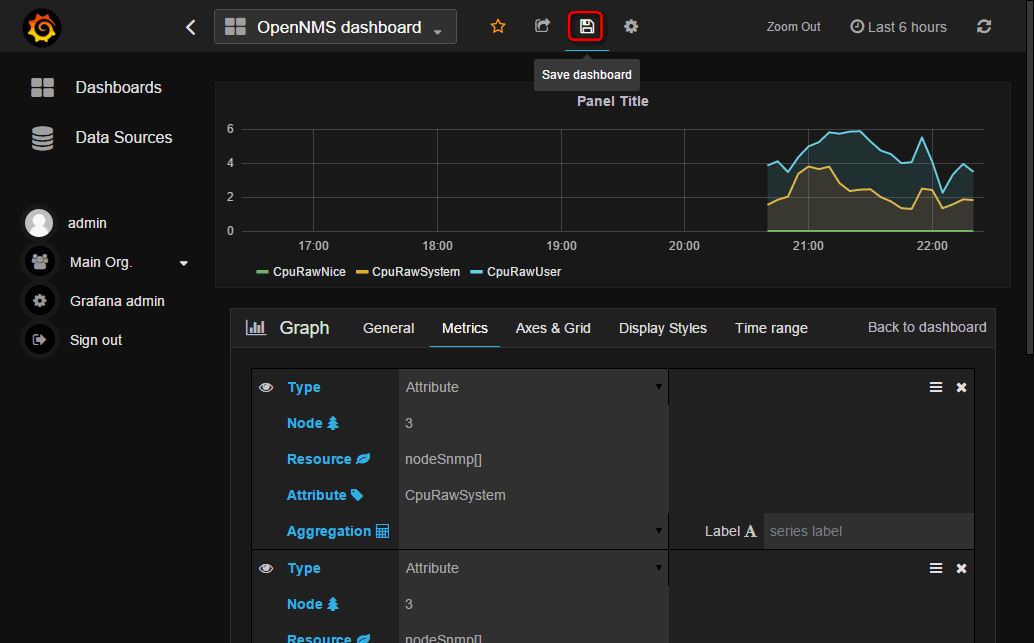
Task: Open the Data Sources sidebar link
Action: 124,137
